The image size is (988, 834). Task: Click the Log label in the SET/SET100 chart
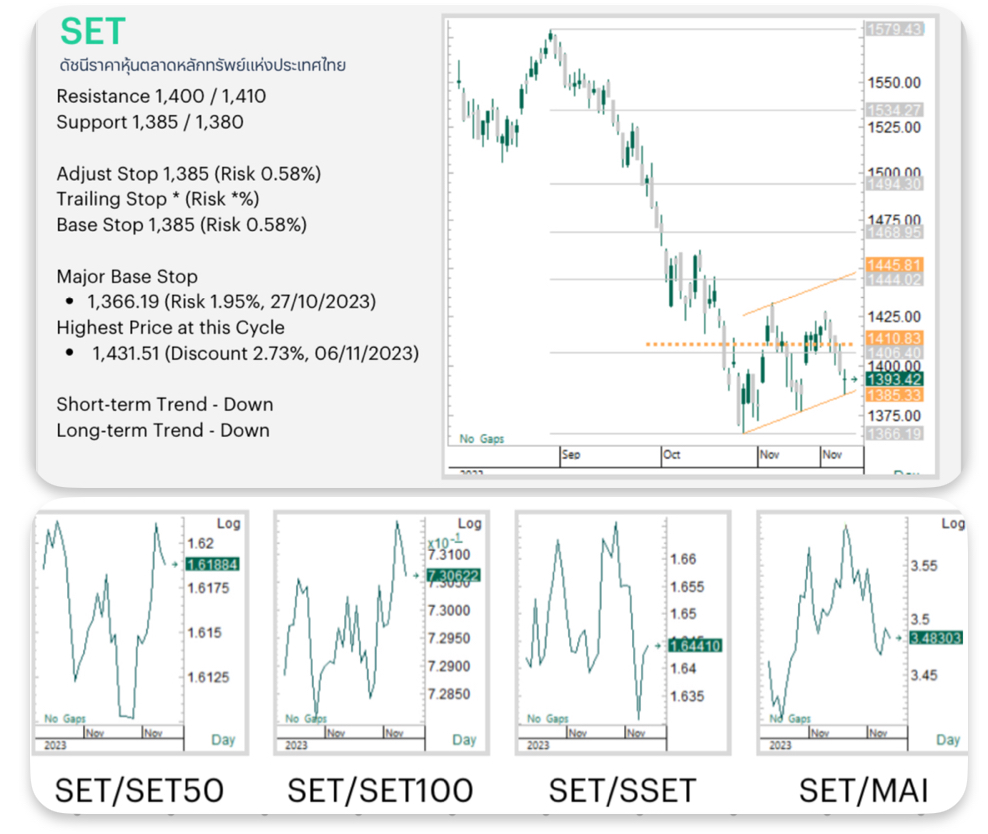pos(469,523)
